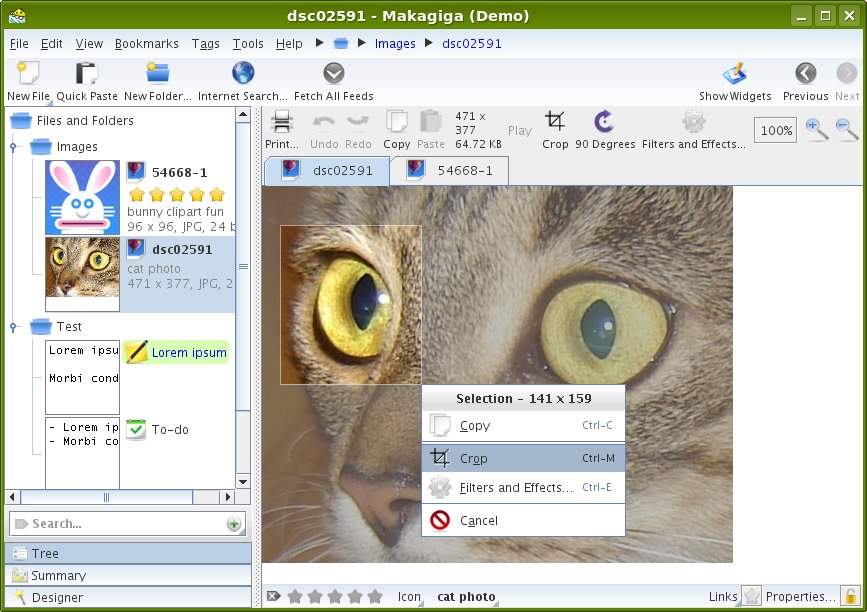867x612 pixels.
Task: Click the tree vertical scrollbar thumb
Action: pos(243,266)
